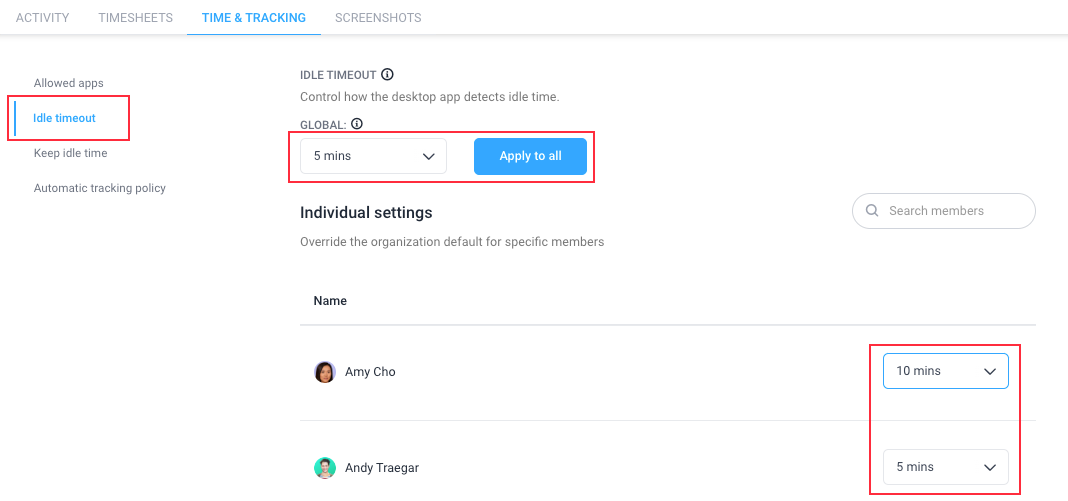Select the Time & Tracking tab
The width and height of the screenshot is (1068, 501).
point(254,18)
